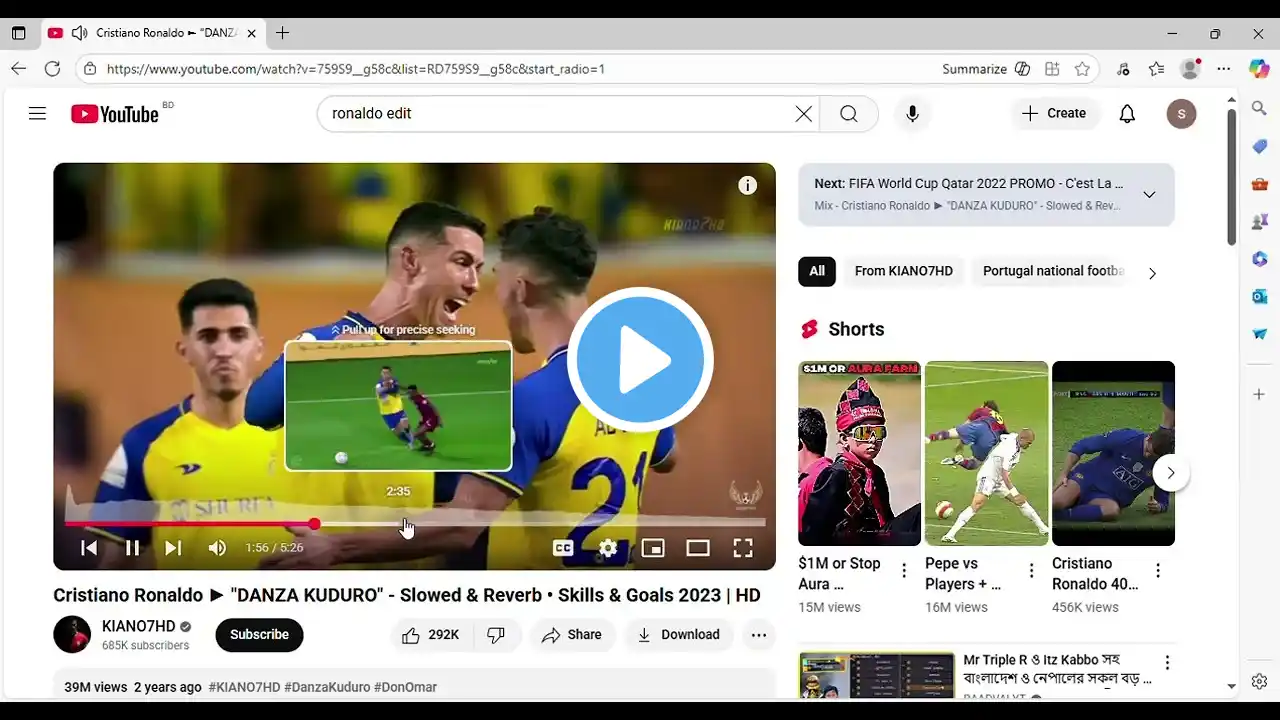1280x720 pixels.
Task: Open the Cristiano Ronaldo 40 short
Action: click(x=1113, y=453)
